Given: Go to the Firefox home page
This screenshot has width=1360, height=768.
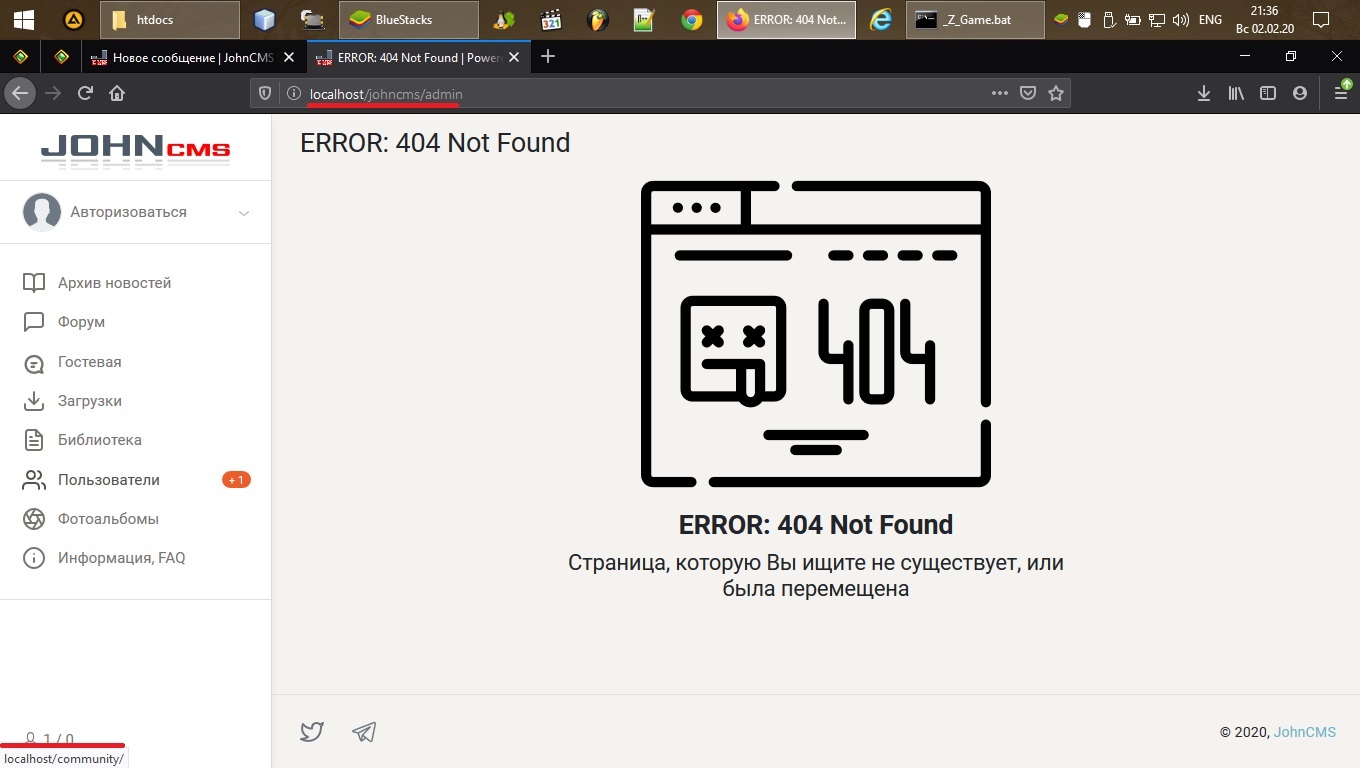Looking at the screenshot, I should [x=117, y=93].
